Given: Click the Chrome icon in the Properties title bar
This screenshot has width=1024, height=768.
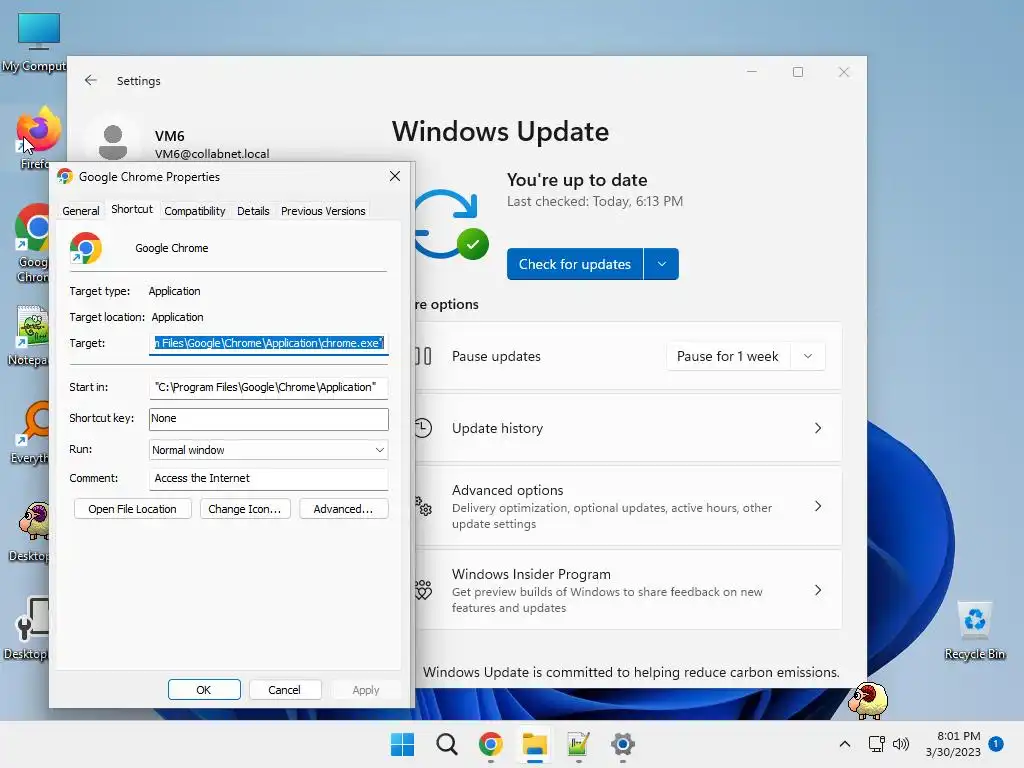Looking at the screenshot, I should (x=64, y=176).
